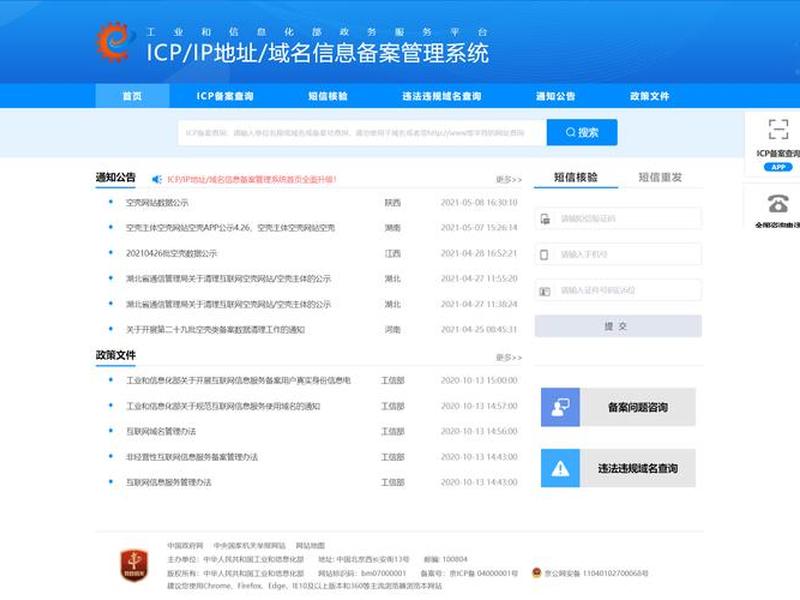
Task: Go to 短信核验 in the navigation bar
Action: pyautogui.click(x=328, y=95)
